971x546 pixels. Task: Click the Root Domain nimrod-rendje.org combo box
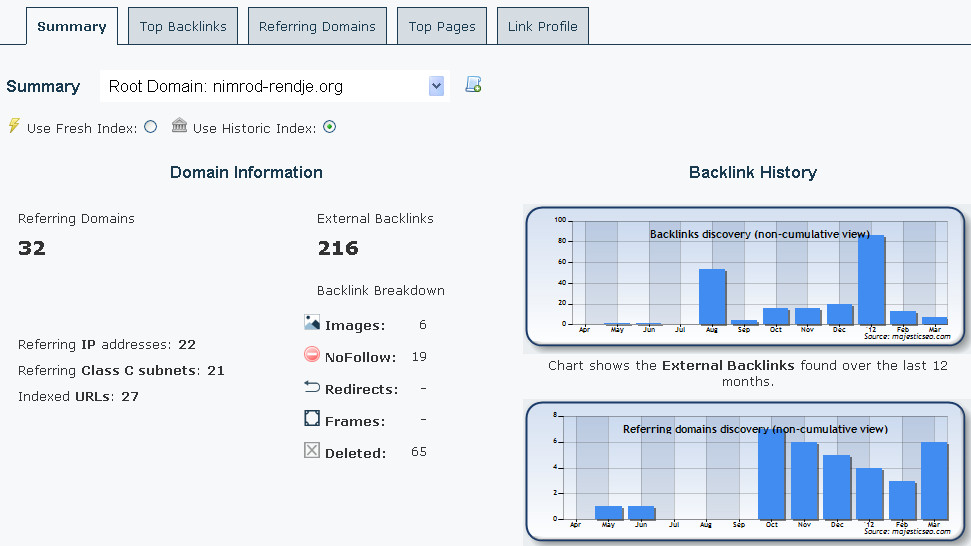tap(265, 87)
